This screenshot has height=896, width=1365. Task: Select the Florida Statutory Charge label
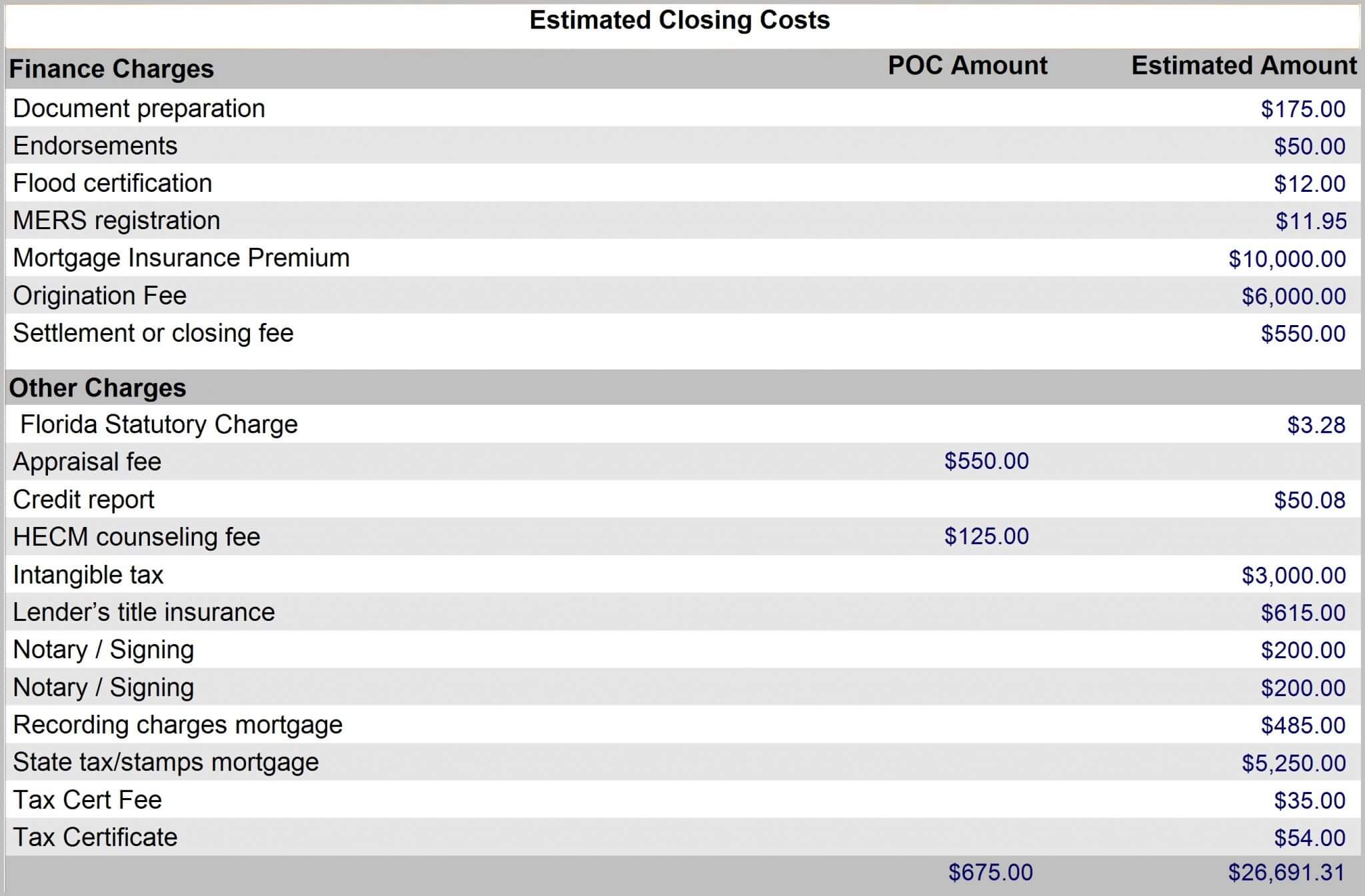point(159,424)
